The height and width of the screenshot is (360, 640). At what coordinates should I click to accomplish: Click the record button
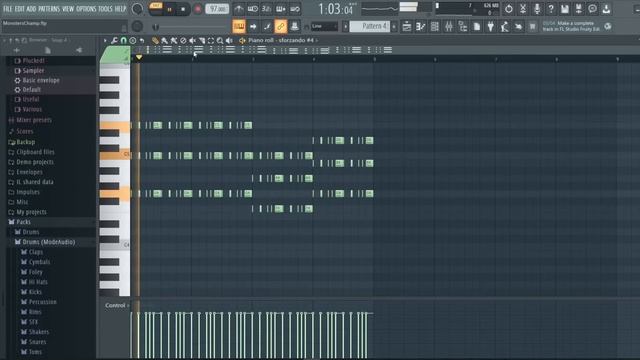point(198,9)
